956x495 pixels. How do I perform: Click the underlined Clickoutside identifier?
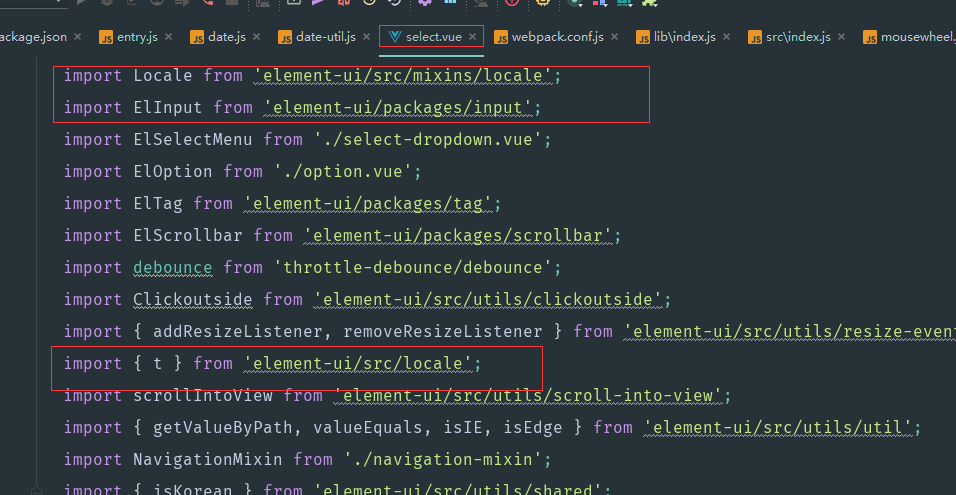[x=193, y=299]
